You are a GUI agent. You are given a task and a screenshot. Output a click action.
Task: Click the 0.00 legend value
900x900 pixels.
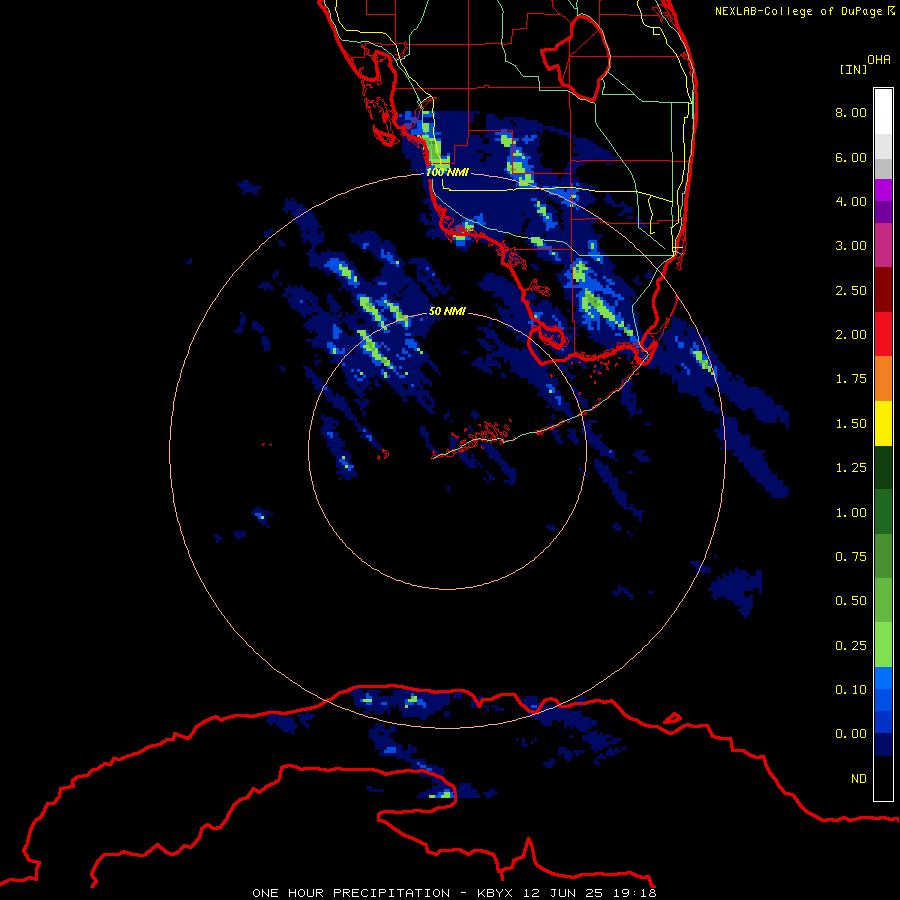[x=851, y=734]
